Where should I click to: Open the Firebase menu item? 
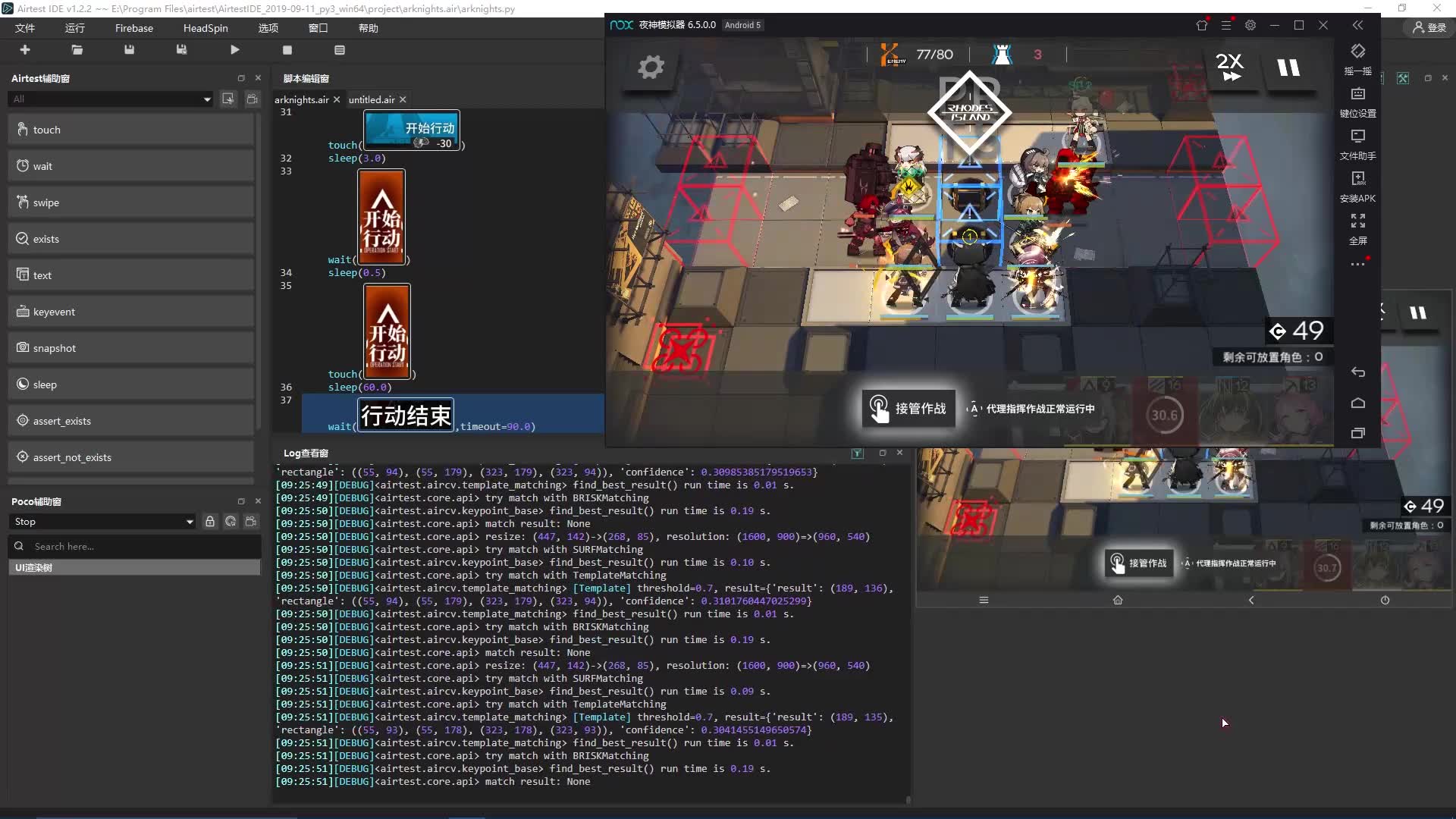[134, 27]
